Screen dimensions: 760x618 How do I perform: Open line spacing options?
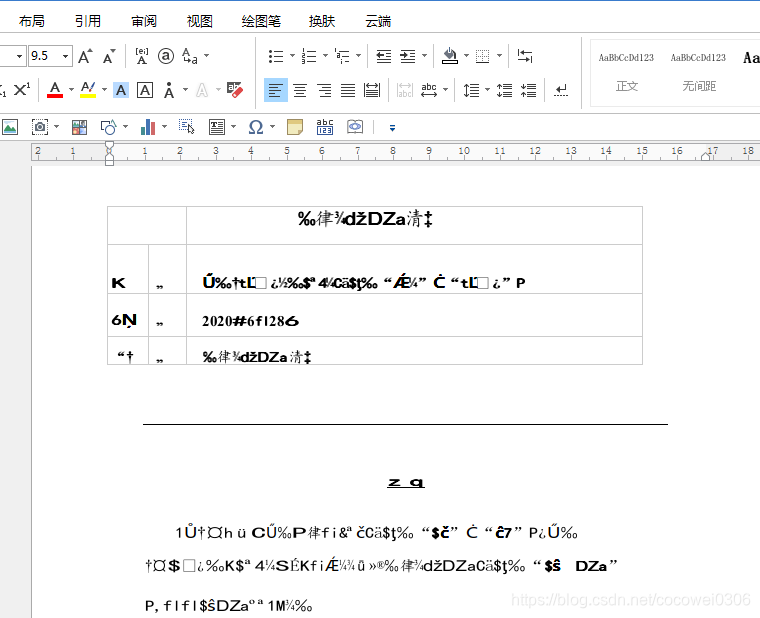click(471, 90)
